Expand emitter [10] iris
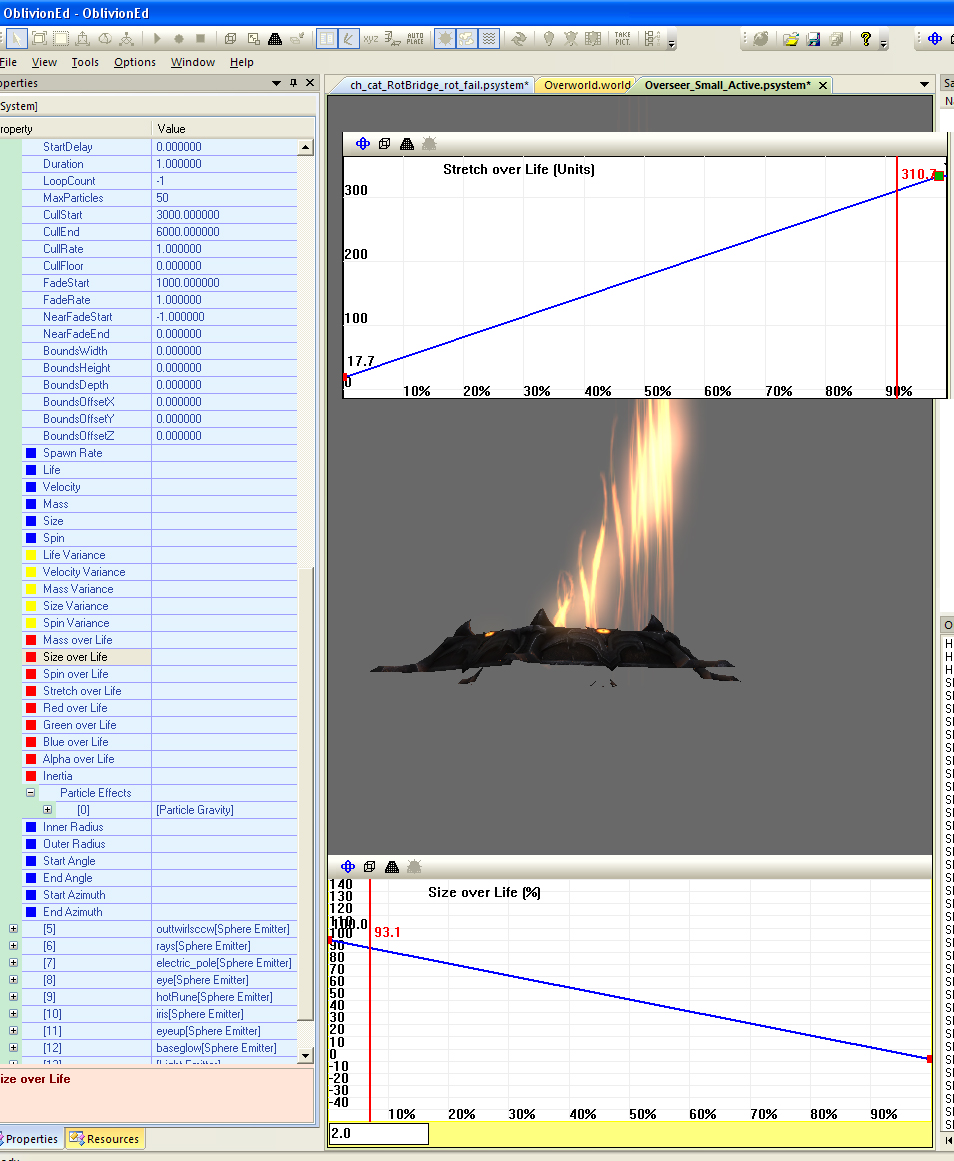This screenshot has height=1161, width=954. point(13,1014)
